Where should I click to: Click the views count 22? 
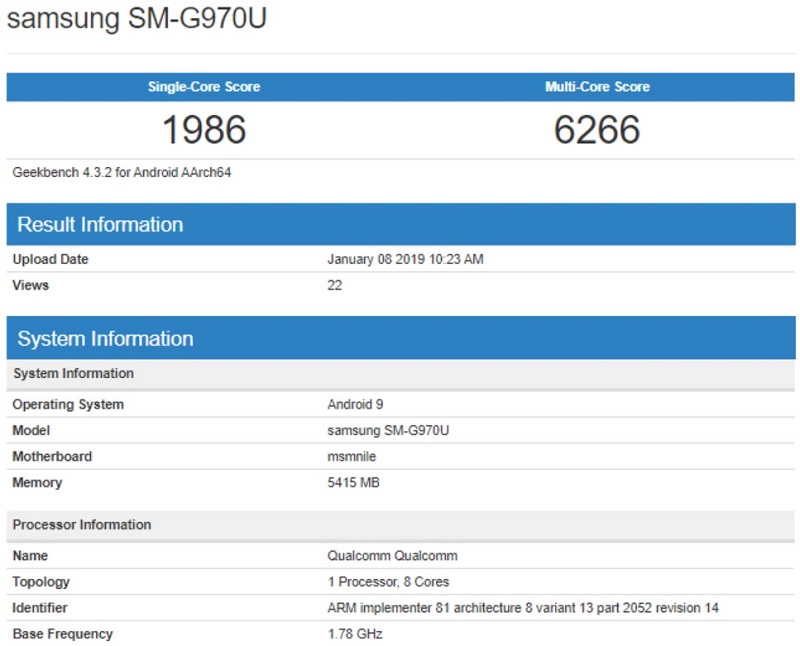335,285
